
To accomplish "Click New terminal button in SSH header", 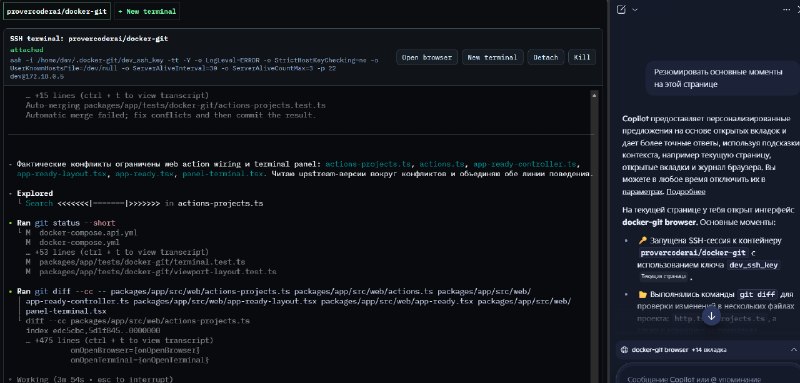I will [x=492, y=58].
